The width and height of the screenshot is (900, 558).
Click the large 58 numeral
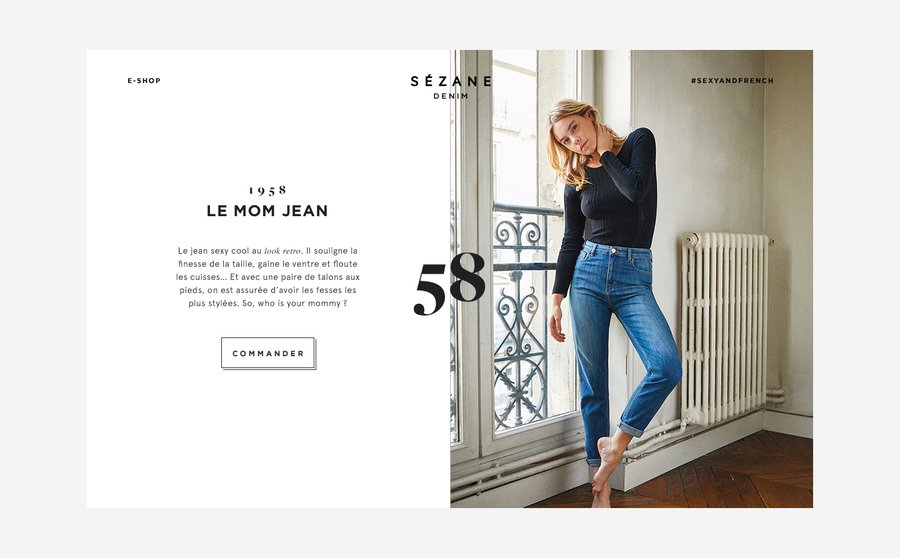[x=449, y=284]
